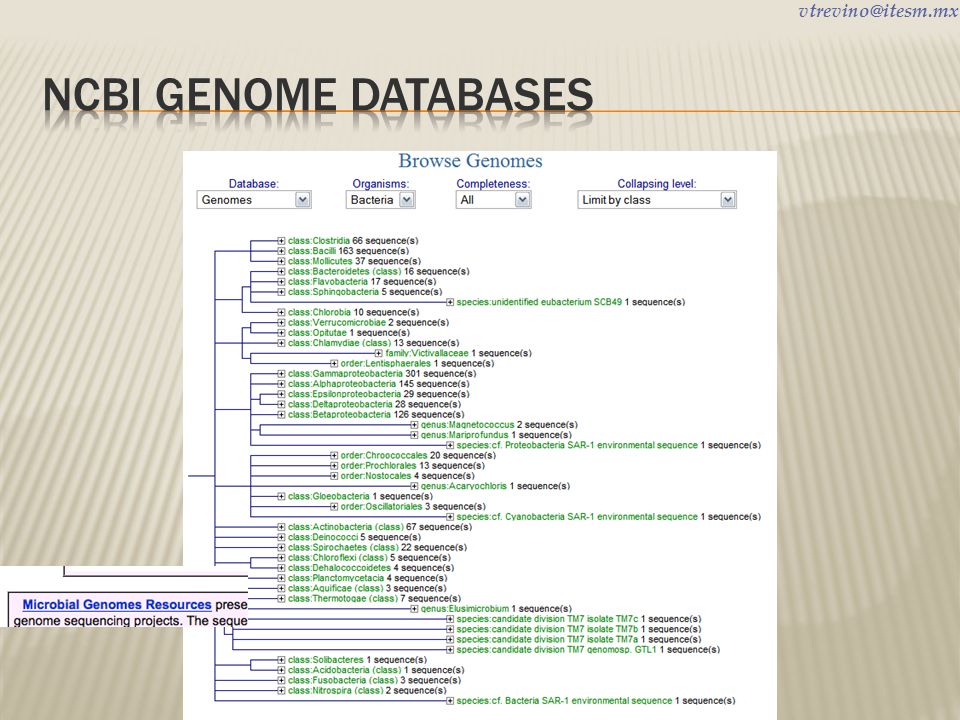Open the order:Oscillatoriales link
The height and width of the screenshot is (720, 960).
381,506
